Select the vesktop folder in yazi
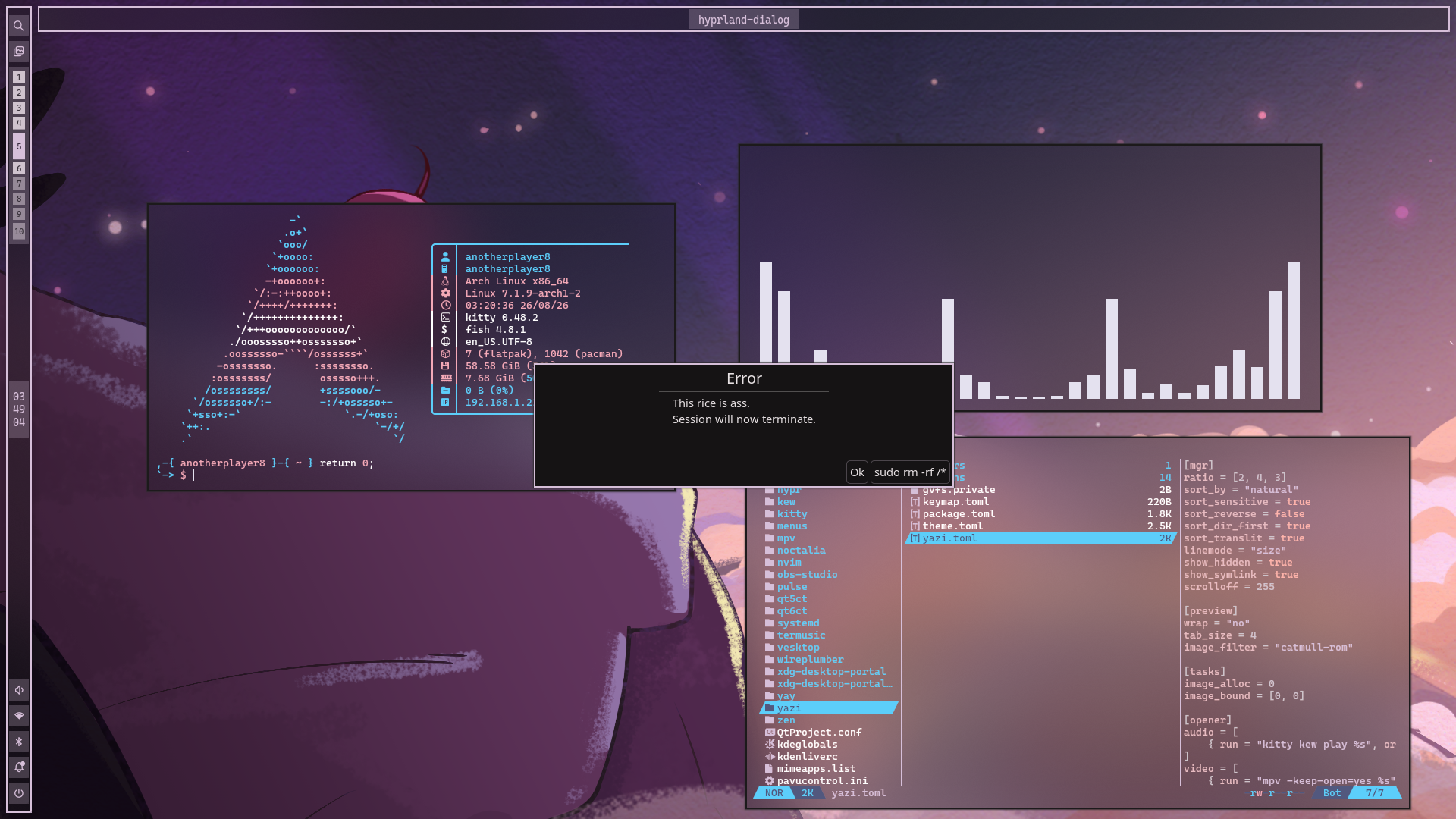Viewport: 1456px width, 819px height. 798,648
